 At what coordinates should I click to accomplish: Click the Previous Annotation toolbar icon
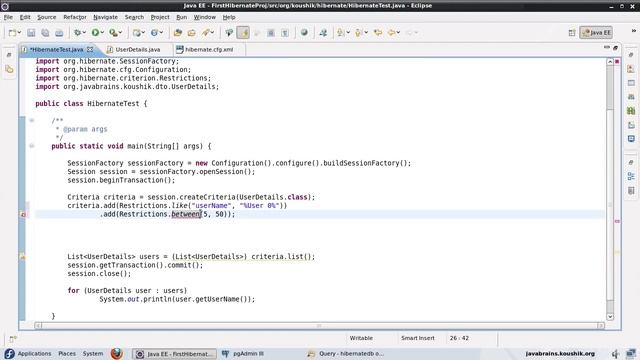tap(358, 33)
